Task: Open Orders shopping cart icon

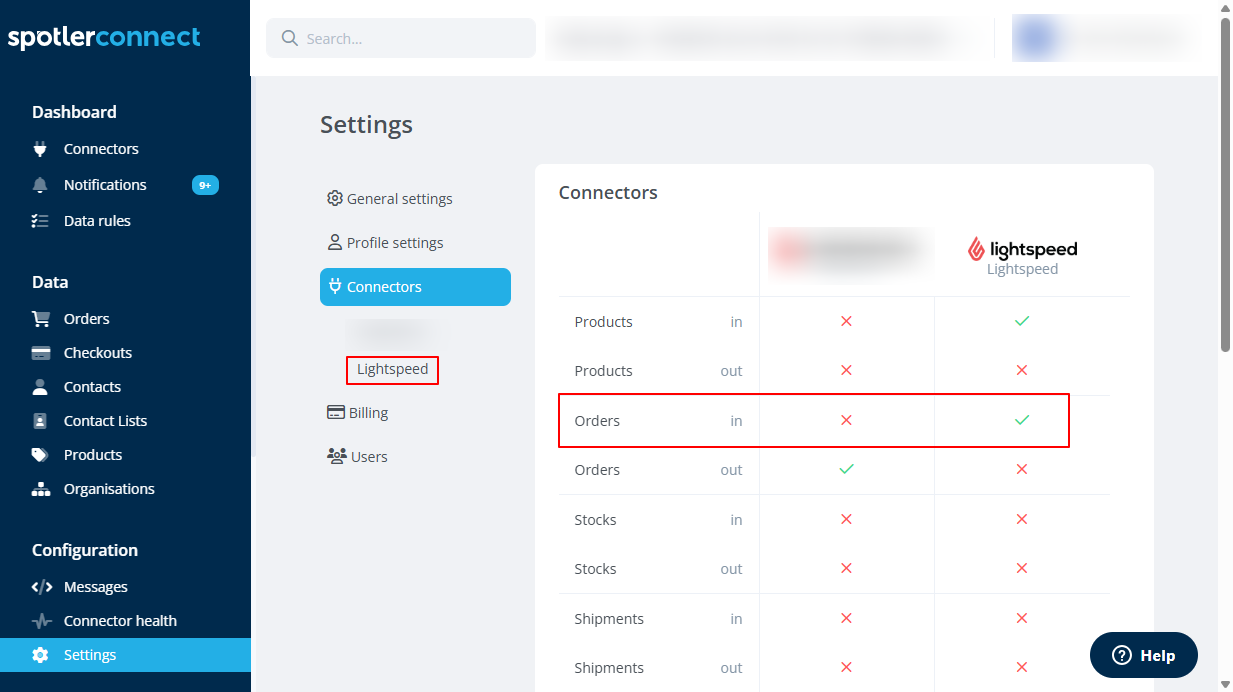Action: [40, 319]
